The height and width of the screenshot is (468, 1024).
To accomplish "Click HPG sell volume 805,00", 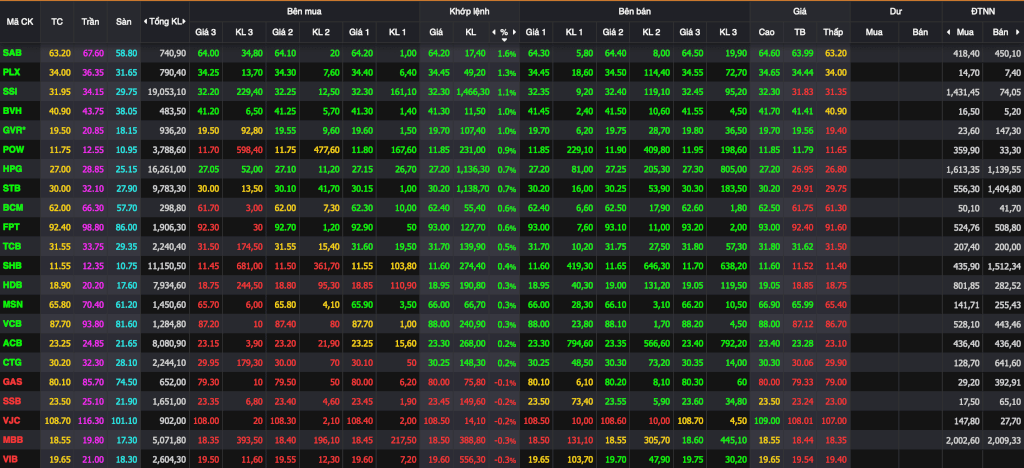I will 734,170.
